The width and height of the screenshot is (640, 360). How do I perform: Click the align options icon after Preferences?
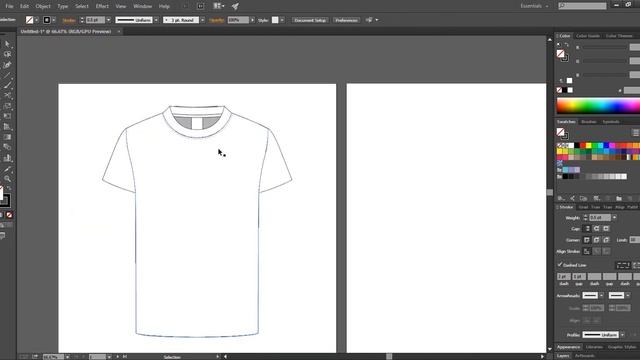(369, 20)
